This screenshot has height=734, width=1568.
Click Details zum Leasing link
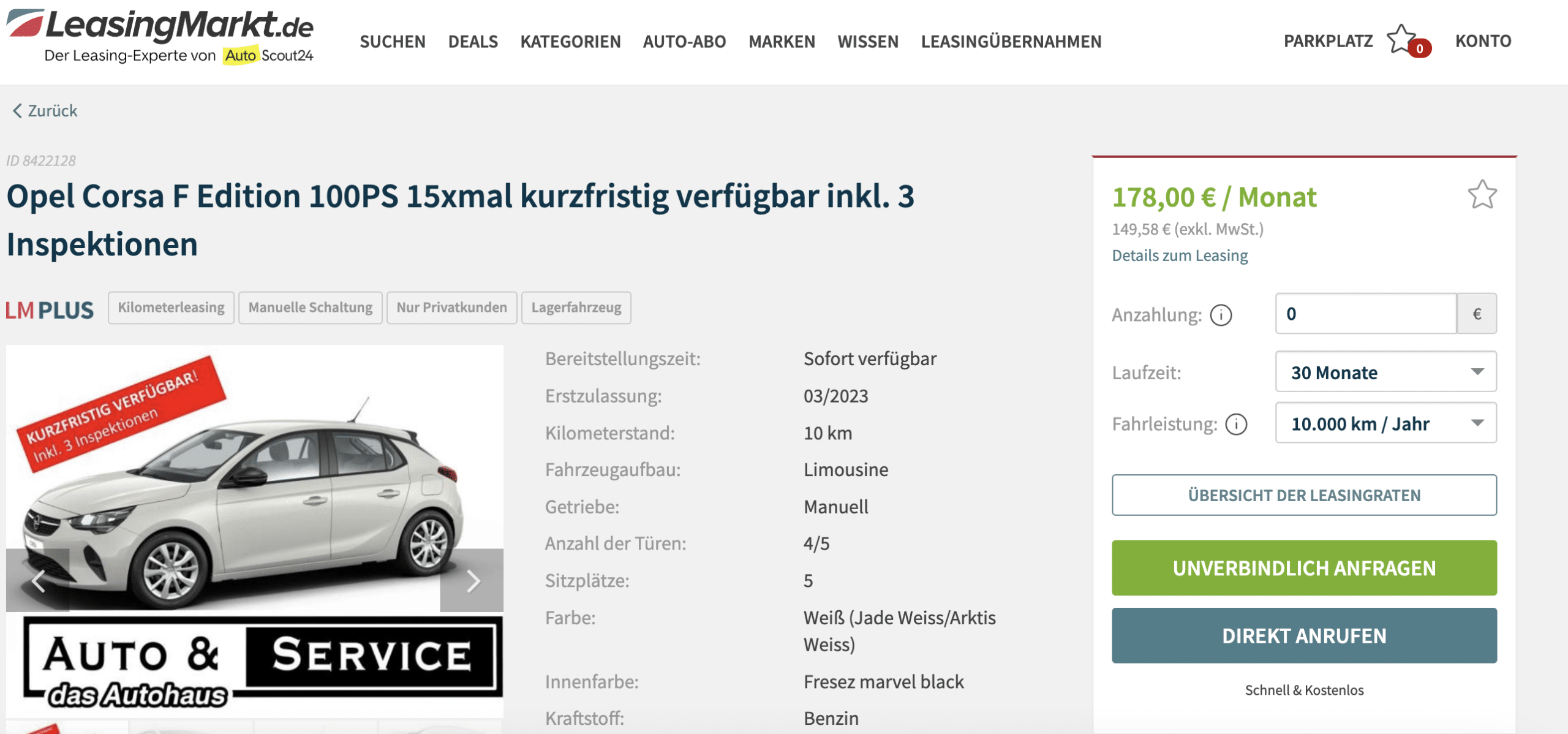1180,255
